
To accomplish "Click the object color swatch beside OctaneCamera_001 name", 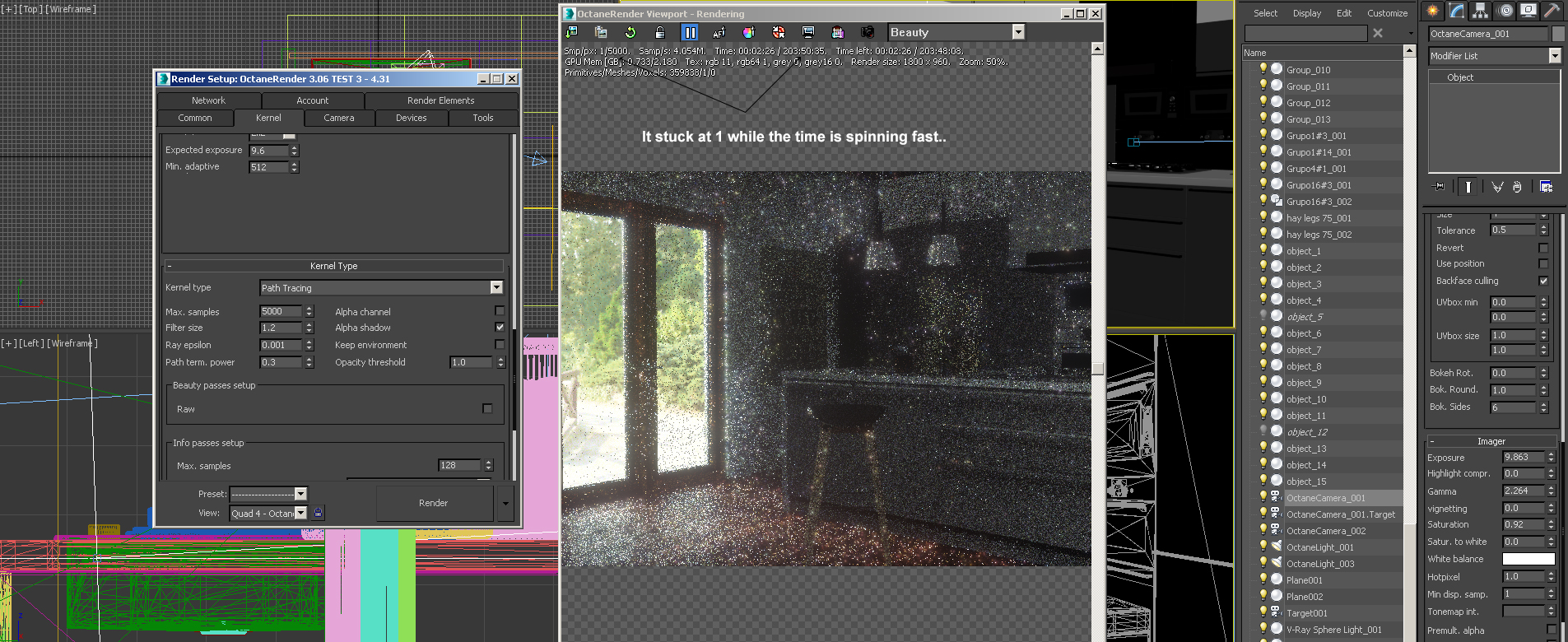I will (1558, 34).
